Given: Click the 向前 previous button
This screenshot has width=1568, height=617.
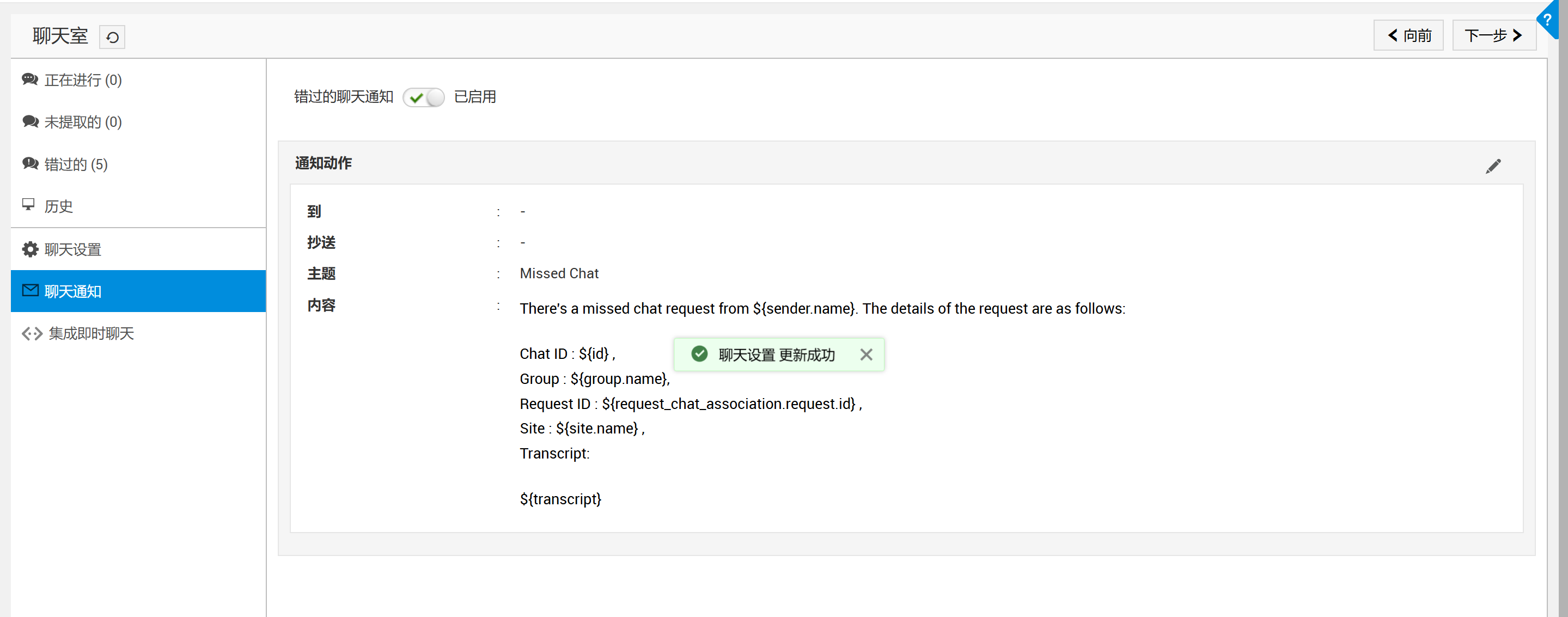Looking at the screenshot, I should 1408,36.
